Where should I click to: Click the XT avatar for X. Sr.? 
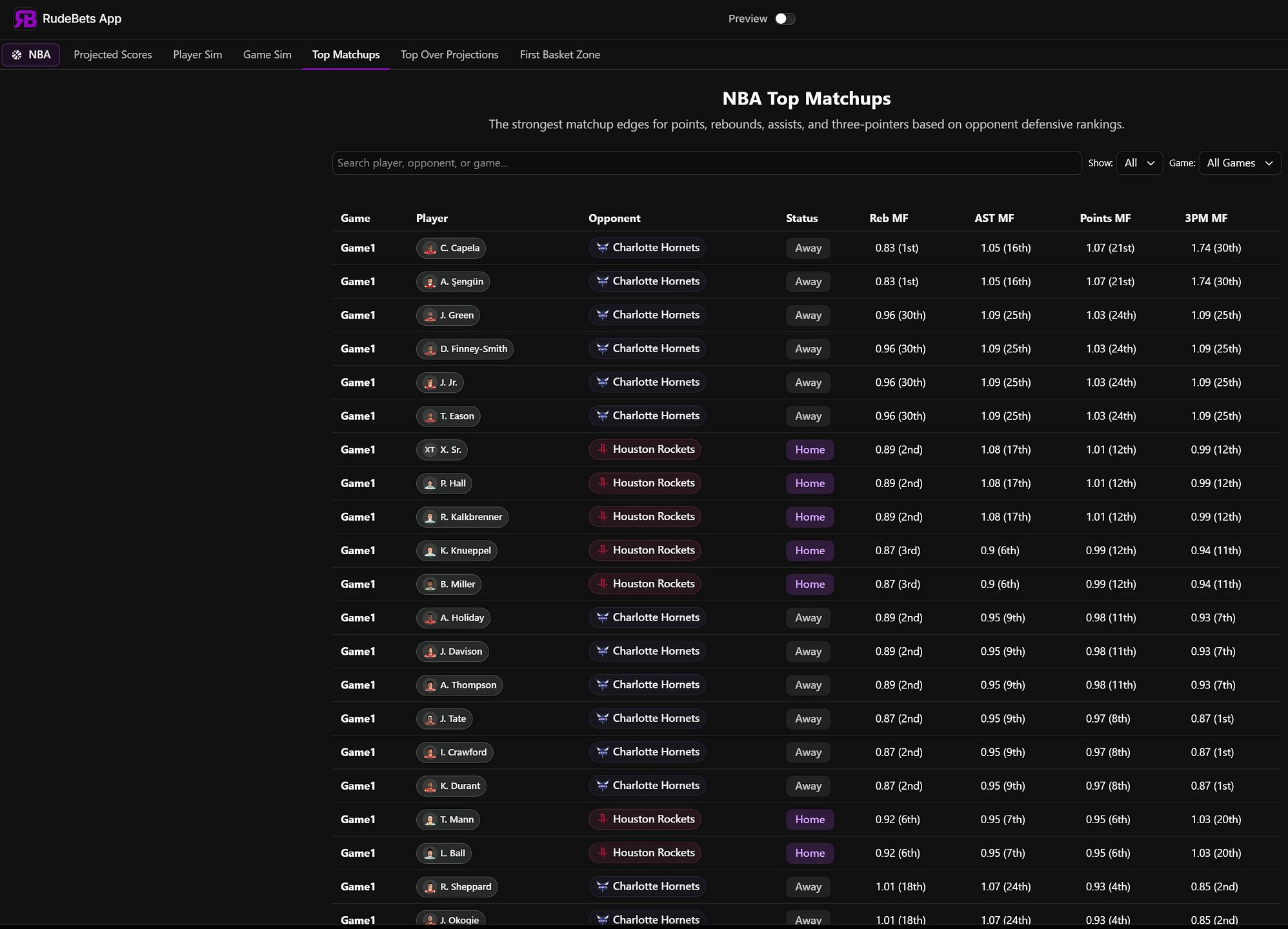tap(430, 450)
